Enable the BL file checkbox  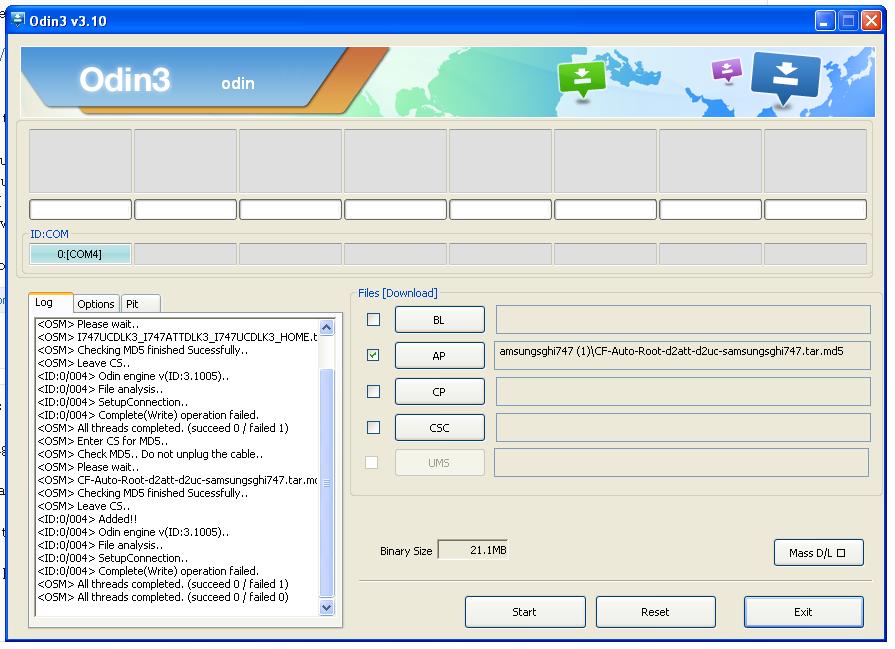[x=373, y=320]
